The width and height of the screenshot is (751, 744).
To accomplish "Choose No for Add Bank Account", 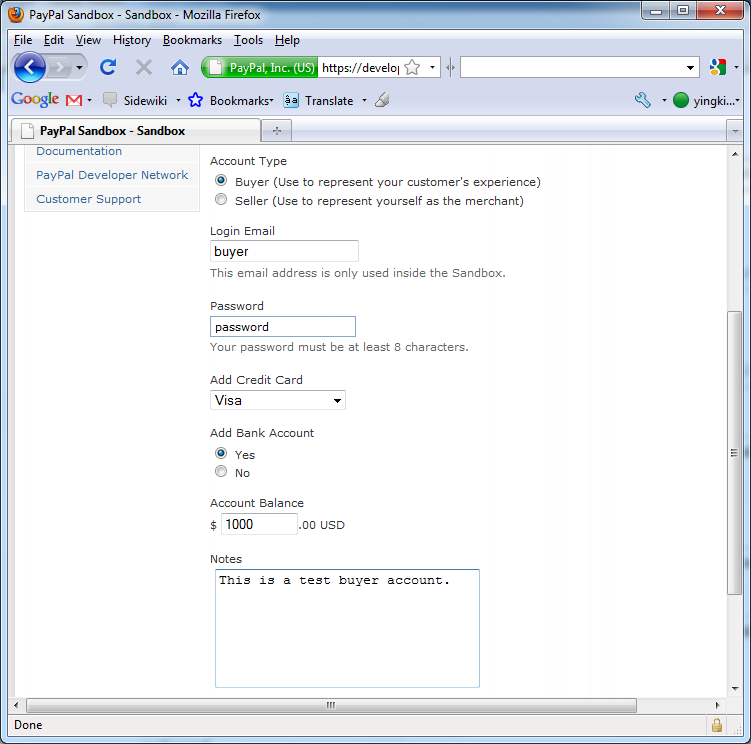I will [222, 472].
